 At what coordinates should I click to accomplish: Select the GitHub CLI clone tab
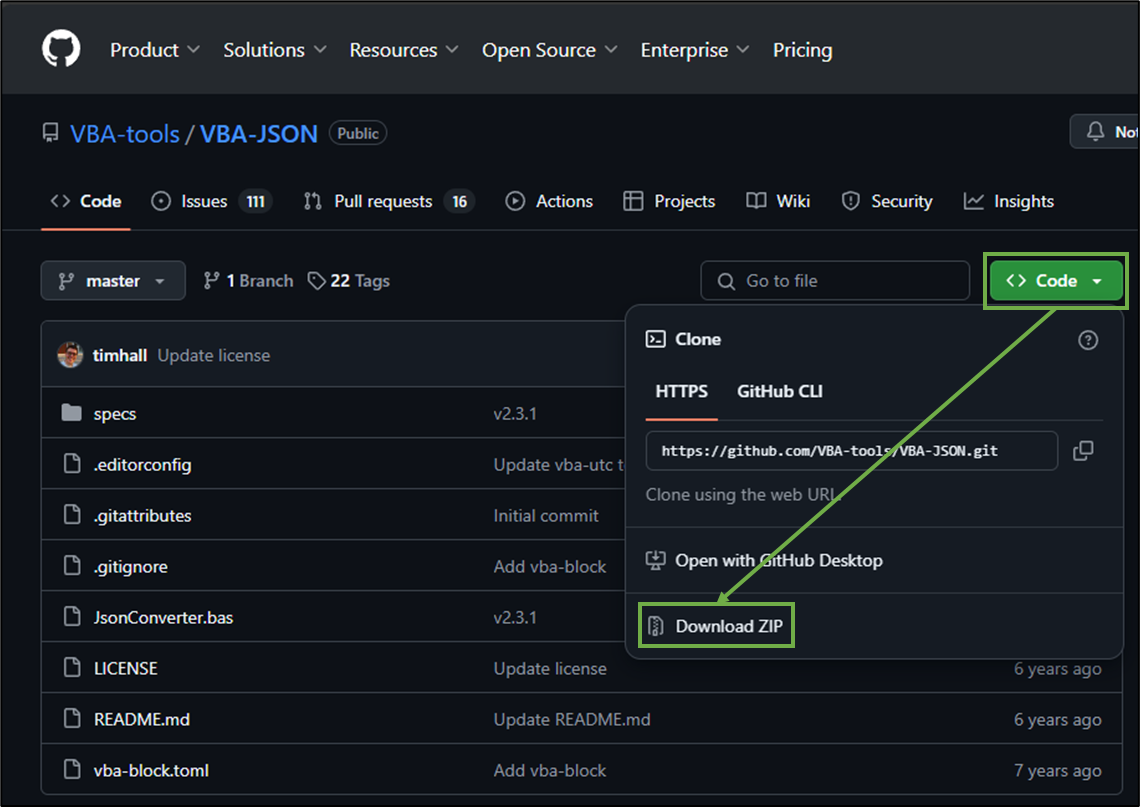[779, 391]
